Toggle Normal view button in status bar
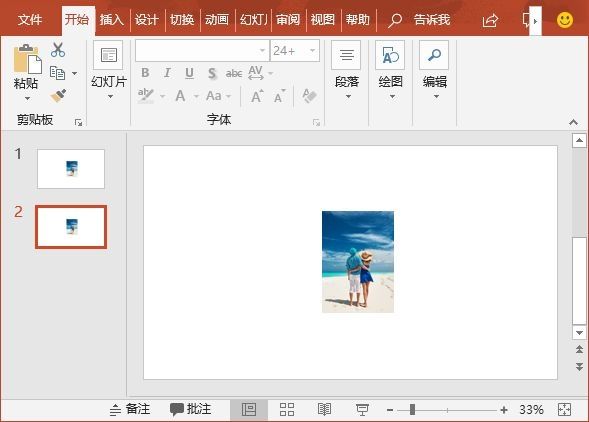The width and height of the screenshot is (589, 422). (249, 409)
